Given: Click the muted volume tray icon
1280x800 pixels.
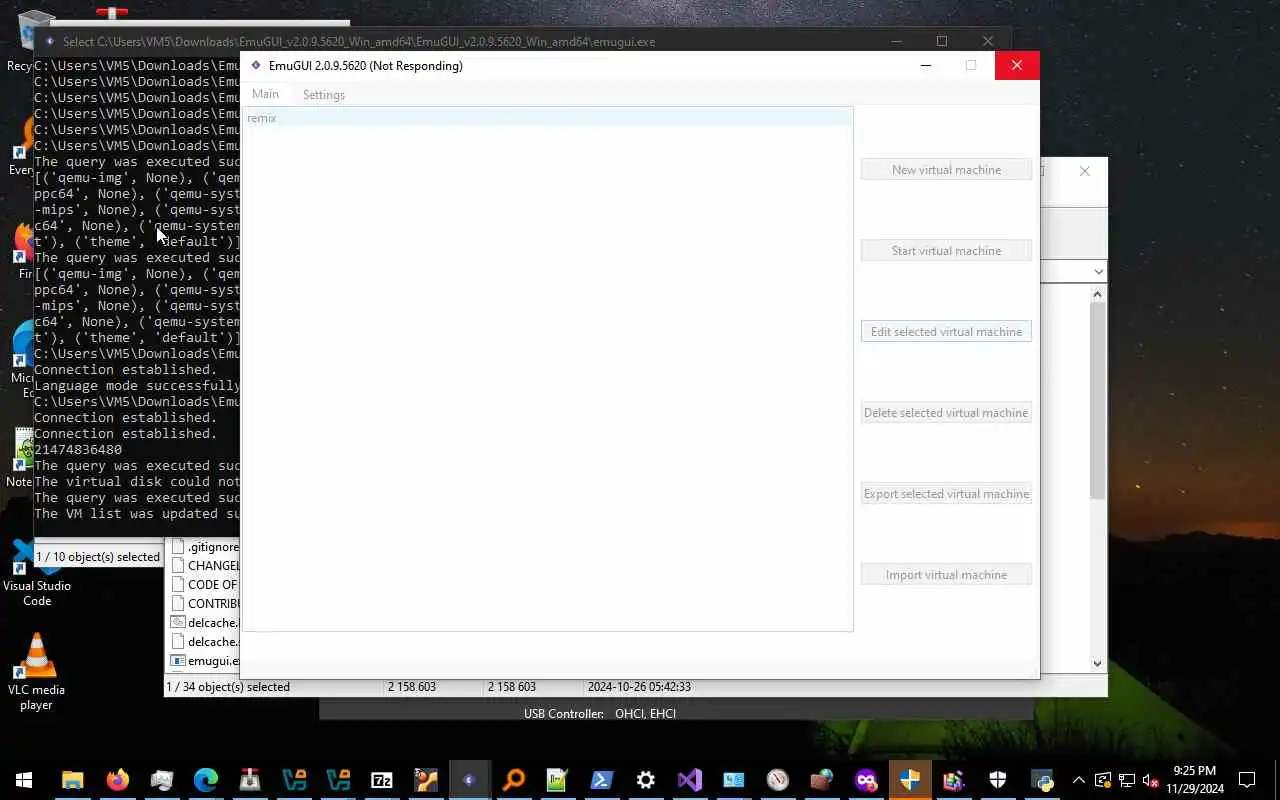Looking at the screenshot, I should pos(1151,780).
